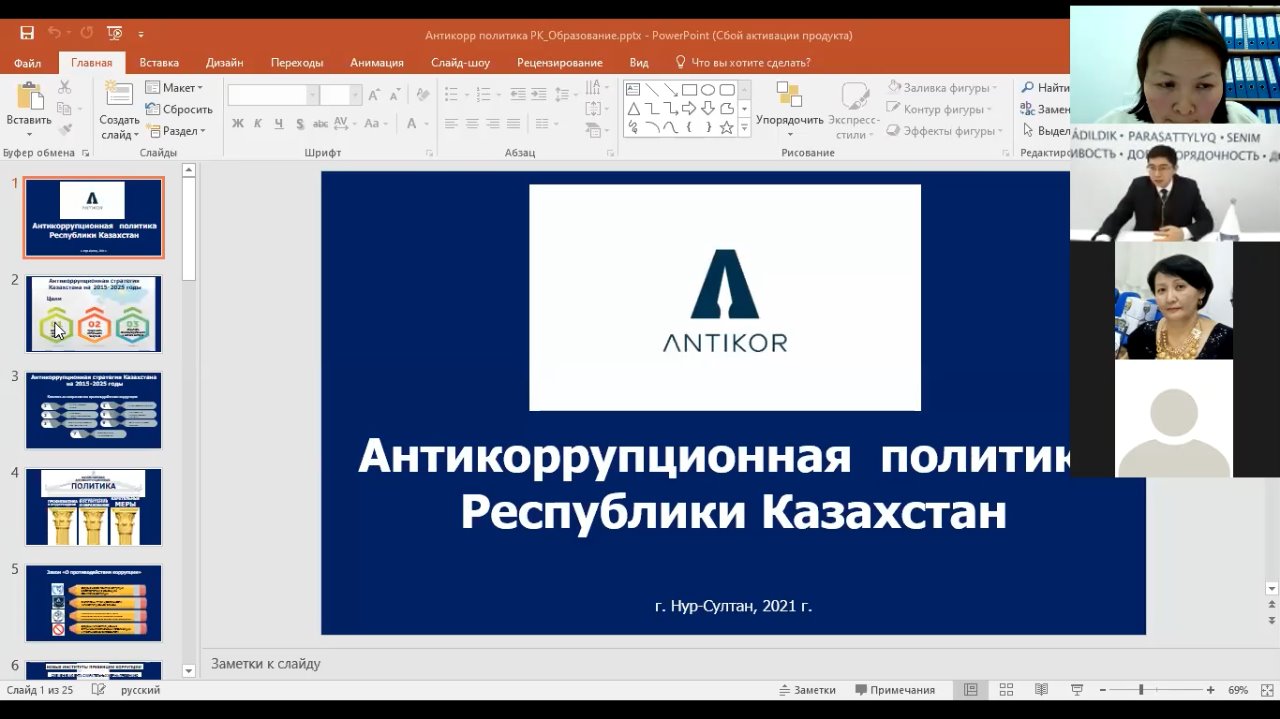Switch to the Вставка ribbon tab
This screenshot has height=719, width=1280.
coord(159,62)
